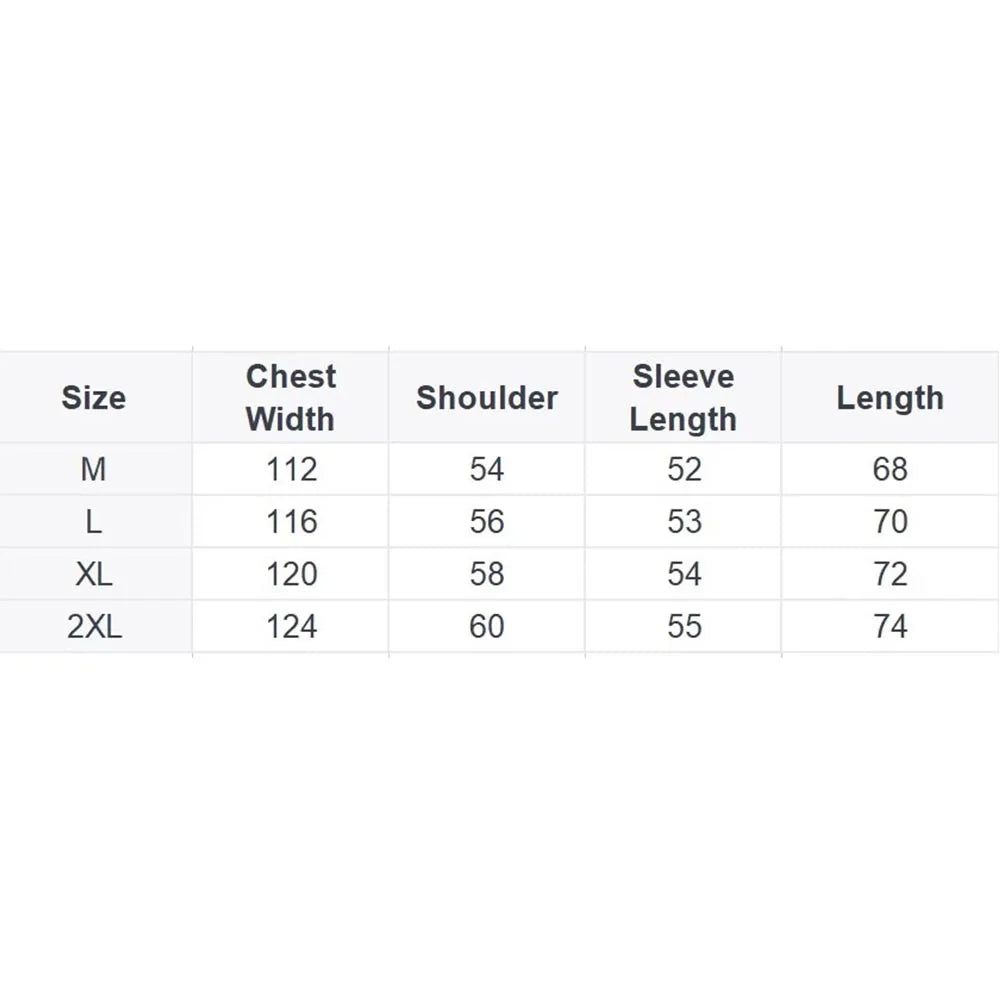This screenshot has height=1000, width=1000.
Task: Click the length value 68 for size M
Action: point(890,469)
